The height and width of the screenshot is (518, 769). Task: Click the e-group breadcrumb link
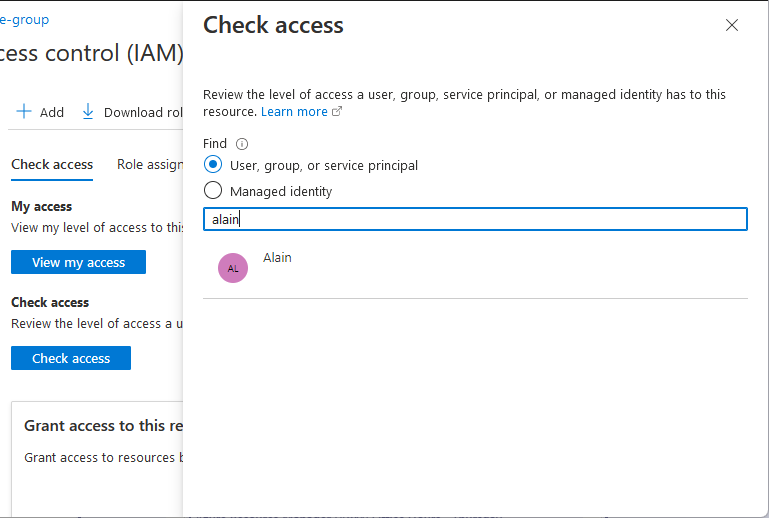(x=25, y=20)
